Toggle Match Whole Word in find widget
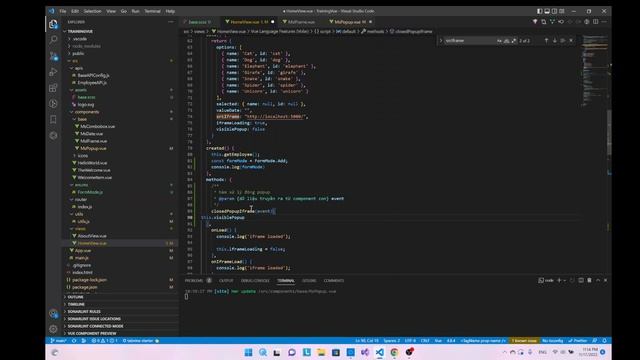The height and width of the screenshot is (360, 640). pos(507,41)
